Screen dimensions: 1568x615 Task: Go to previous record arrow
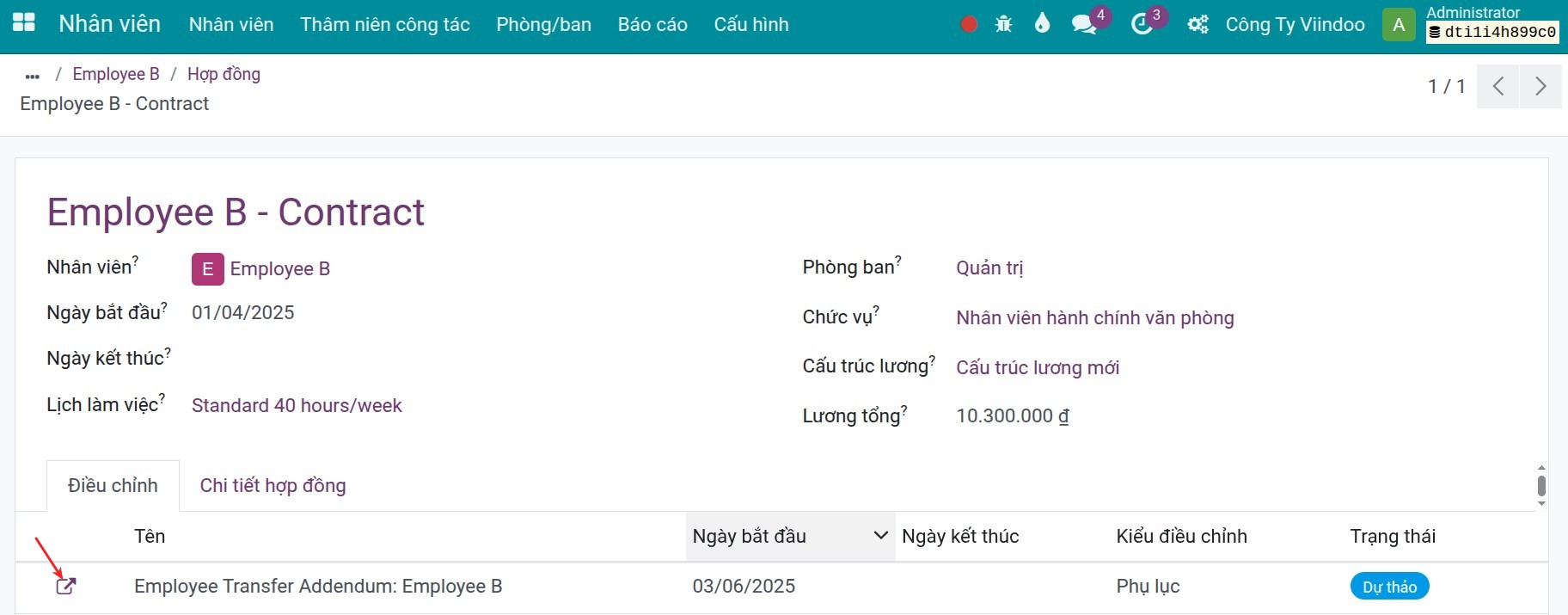[1498, 86]
